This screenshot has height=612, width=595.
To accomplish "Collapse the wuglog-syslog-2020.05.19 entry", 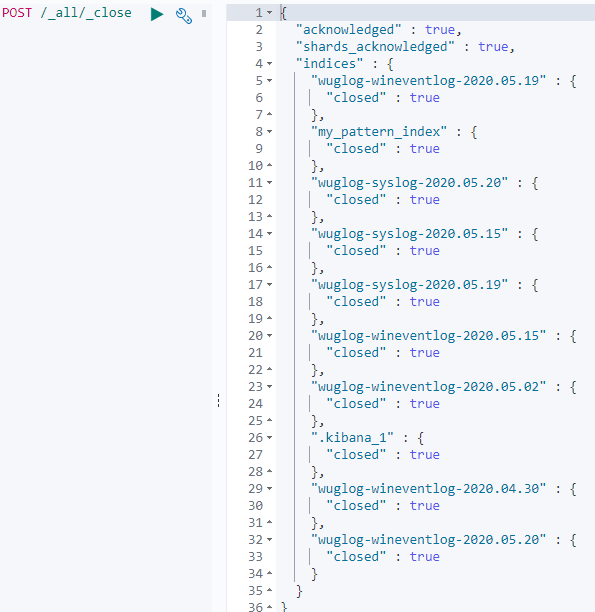I will pos(269,285).
